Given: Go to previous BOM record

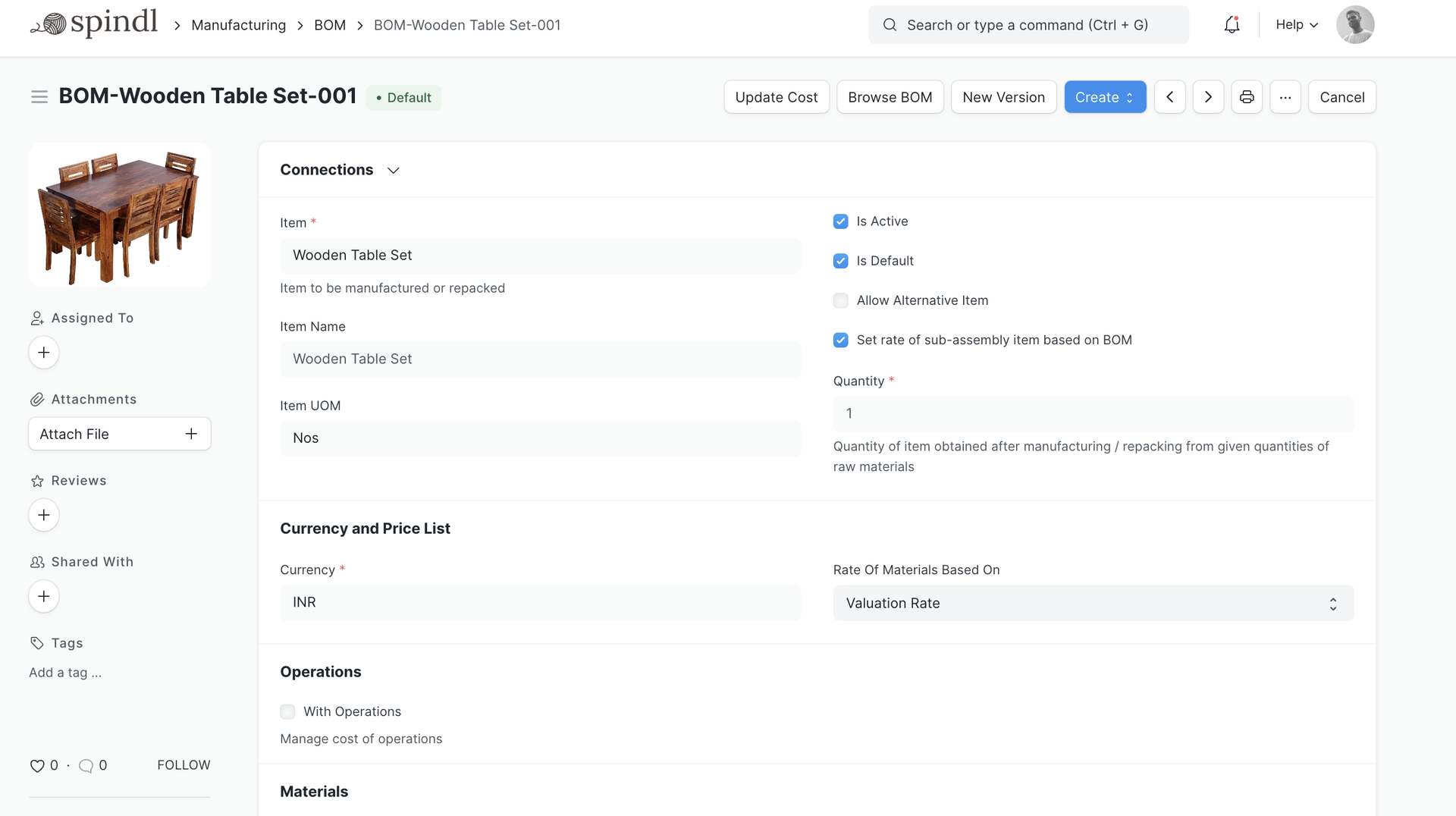Looking at the screenshot, I should coord(1169,97).
